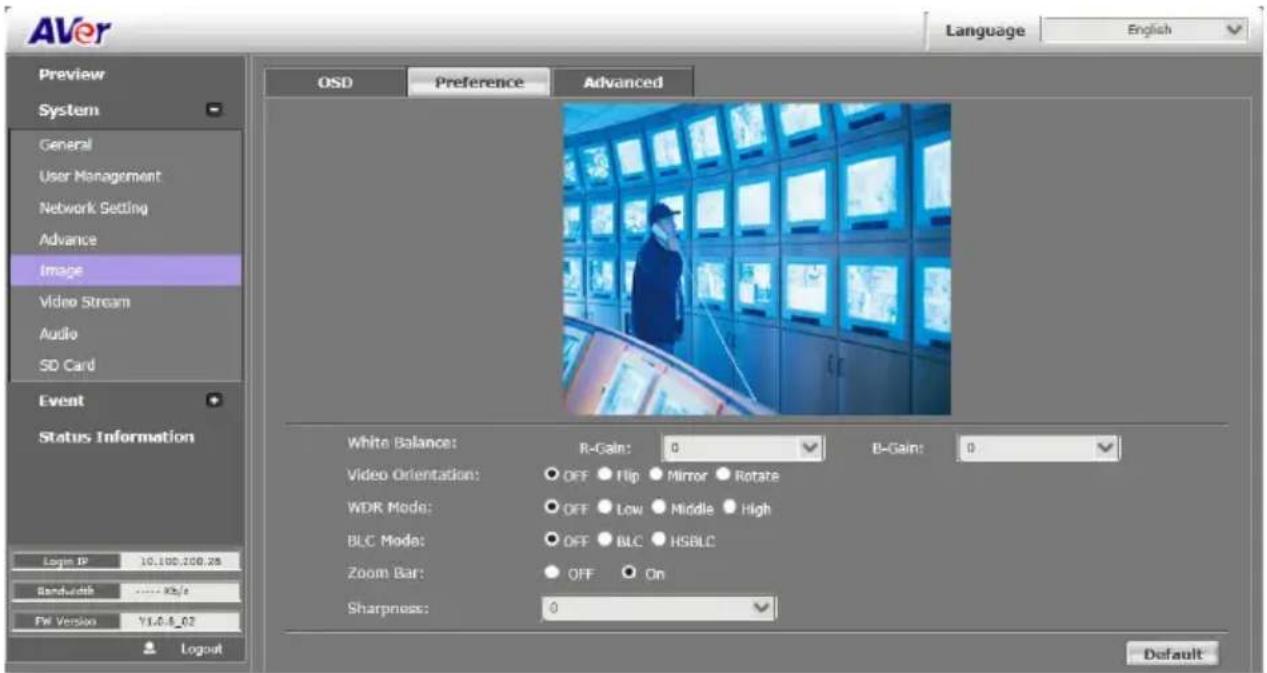Set Video Orientation to Mirror
Screen dimensions: 1267x673
tap(656, 475)
